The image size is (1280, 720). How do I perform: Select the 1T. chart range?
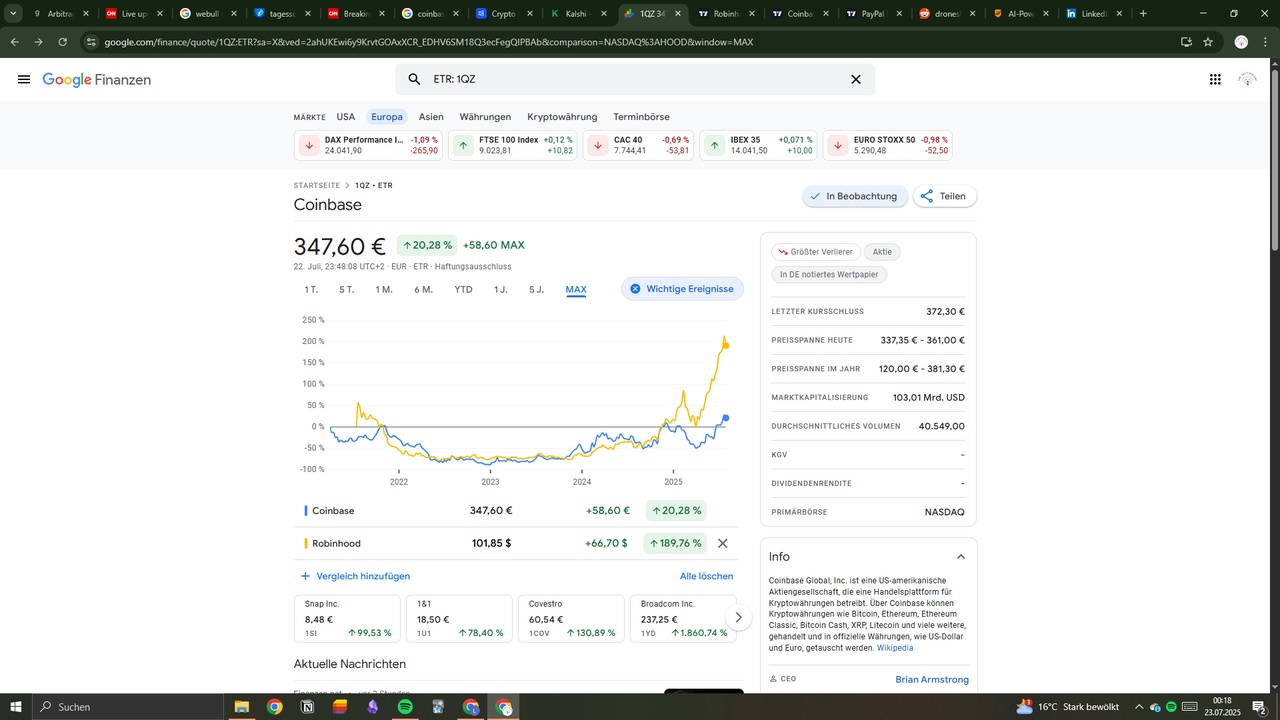311,289
